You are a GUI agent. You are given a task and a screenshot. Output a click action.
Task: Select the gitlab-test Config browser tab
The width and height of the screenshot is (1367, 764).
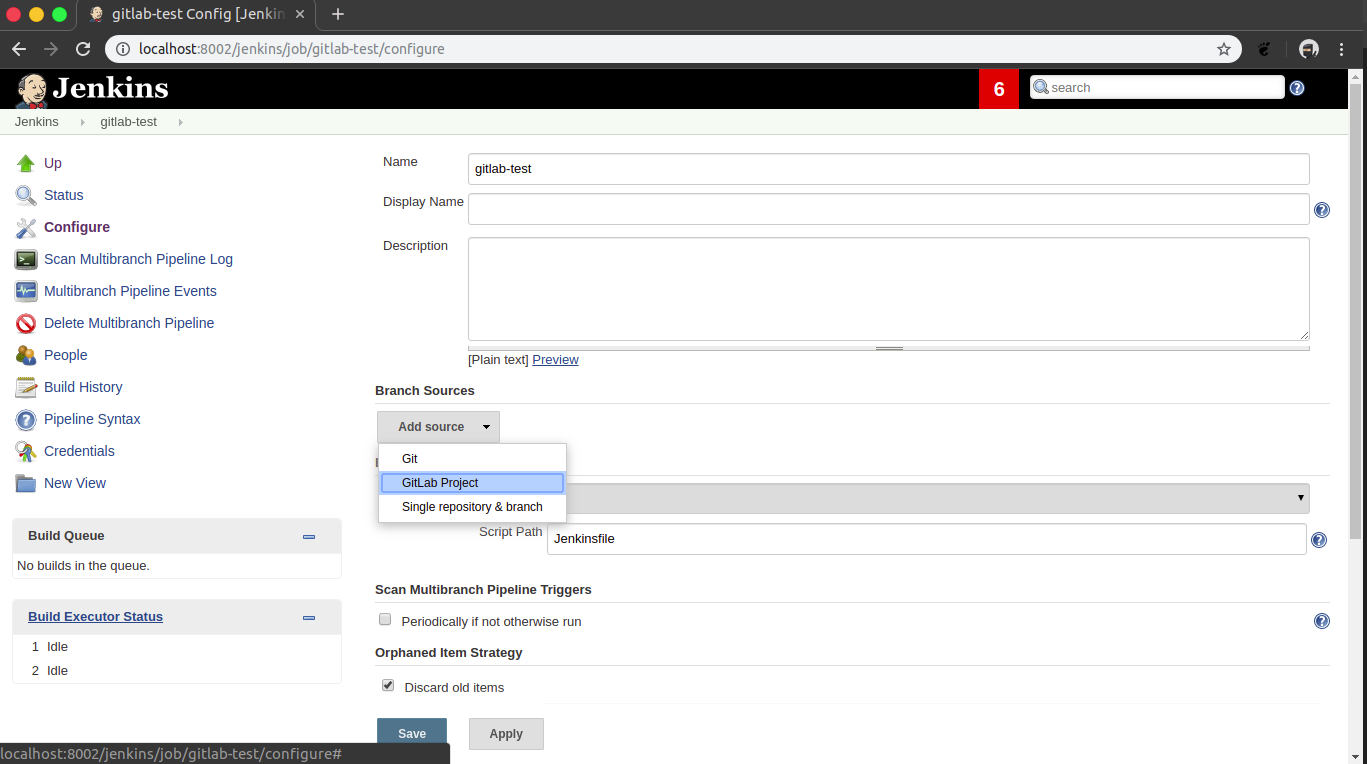[x=197, y=14]
